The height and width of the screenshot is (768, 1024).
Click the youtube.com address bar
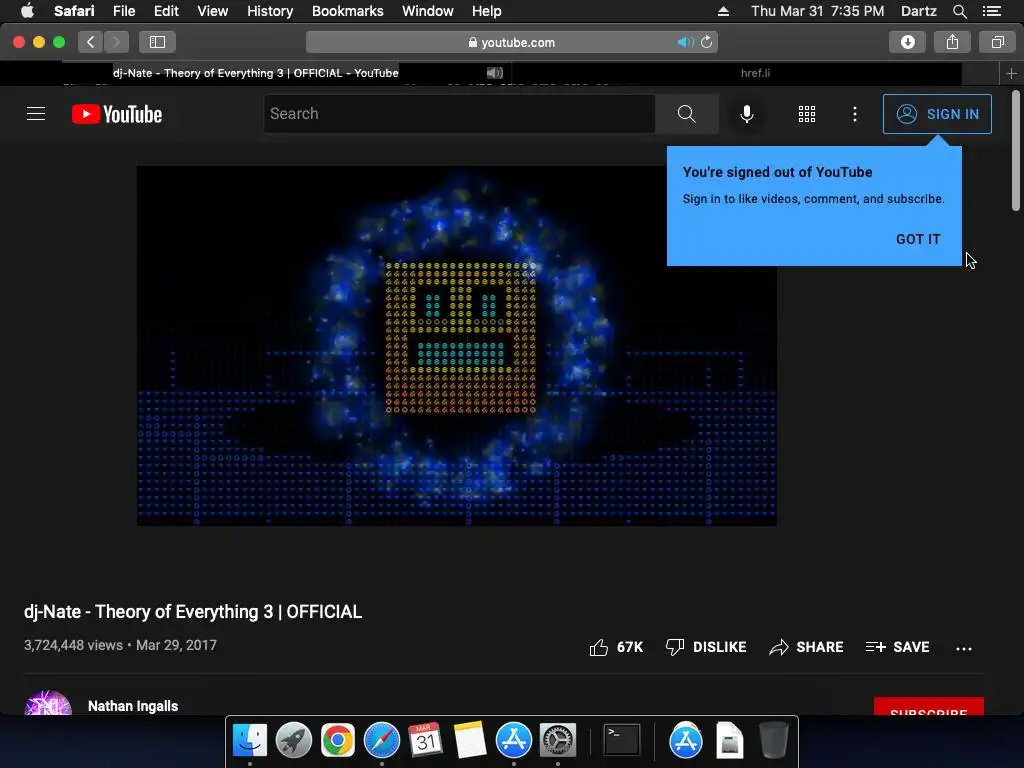click(512, 42)
